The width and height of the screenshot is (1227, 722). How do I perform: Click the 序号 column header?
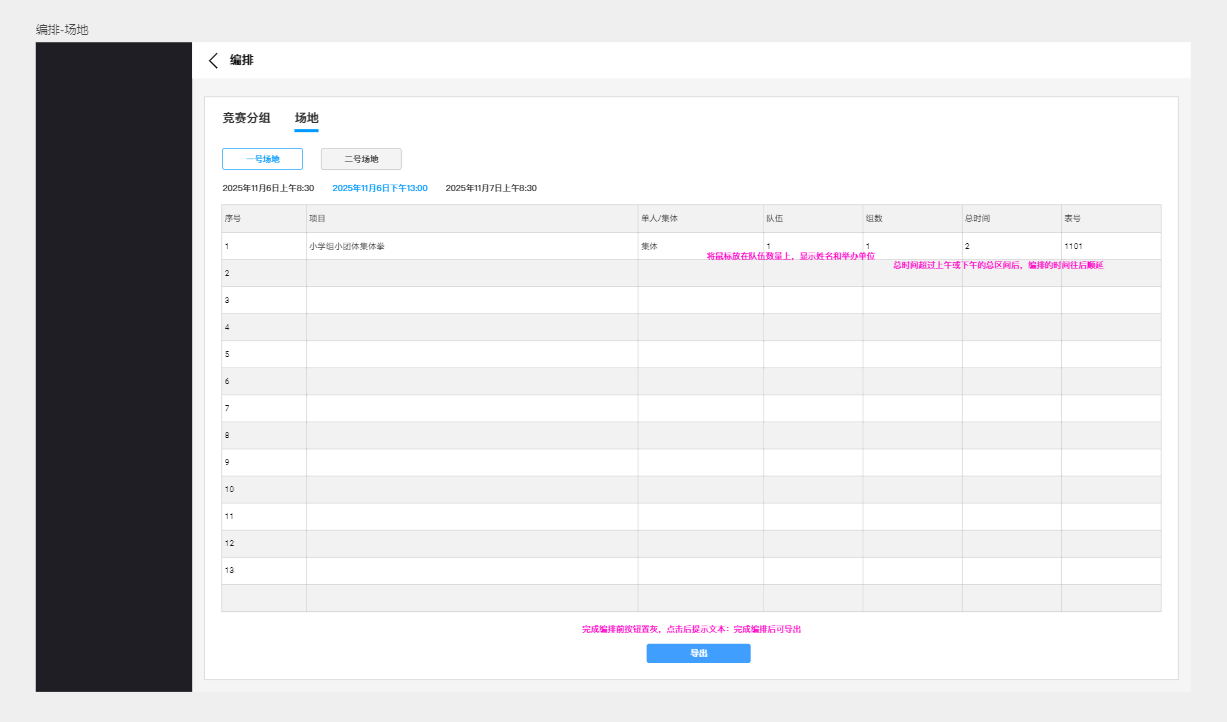(x=233, y=218)
